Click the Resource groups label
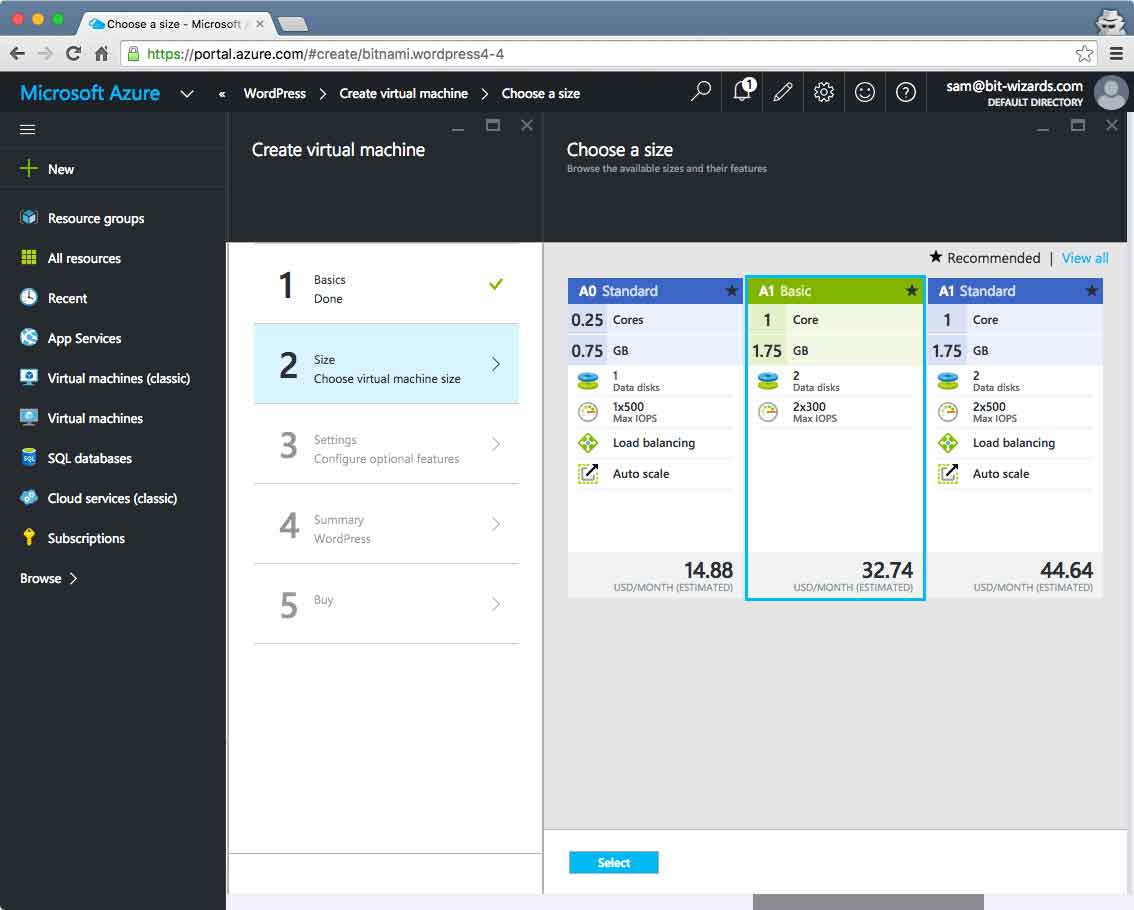Image resolution: width=1134 pixels, height=910 pixels. point(96,218)
